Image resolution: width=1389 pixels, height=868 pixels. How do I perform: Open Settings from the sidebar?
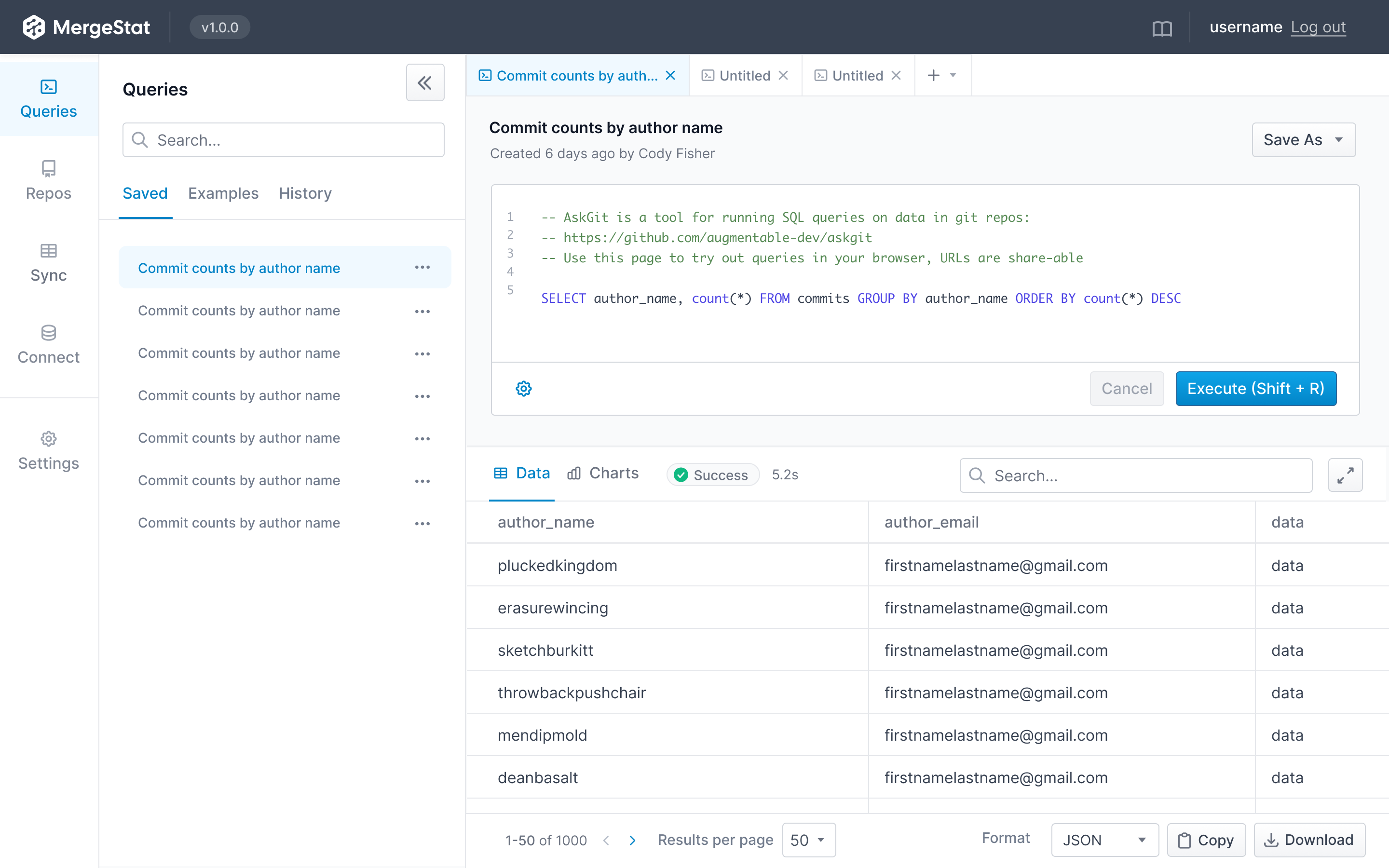tap(48, 450)
